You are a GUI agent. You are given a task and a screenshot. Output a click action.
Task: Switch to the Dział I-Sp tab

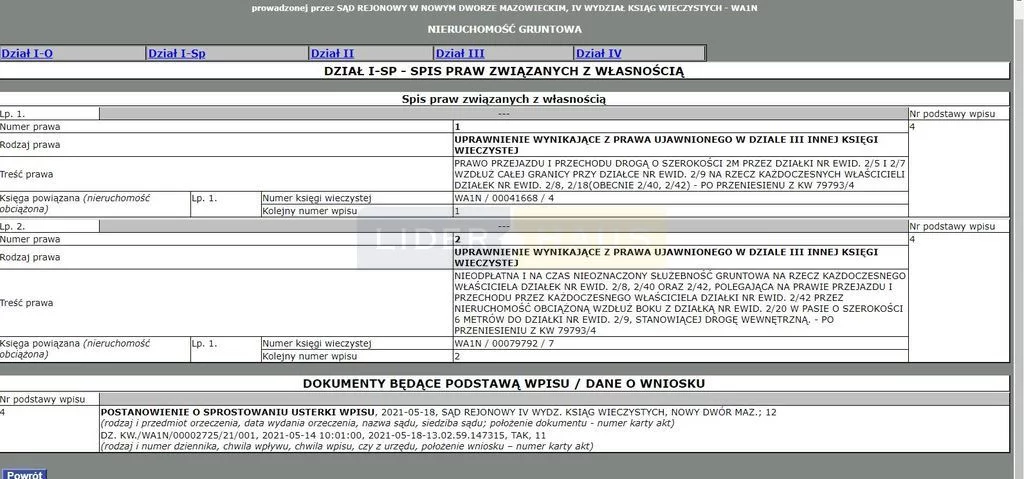(177, 53)
